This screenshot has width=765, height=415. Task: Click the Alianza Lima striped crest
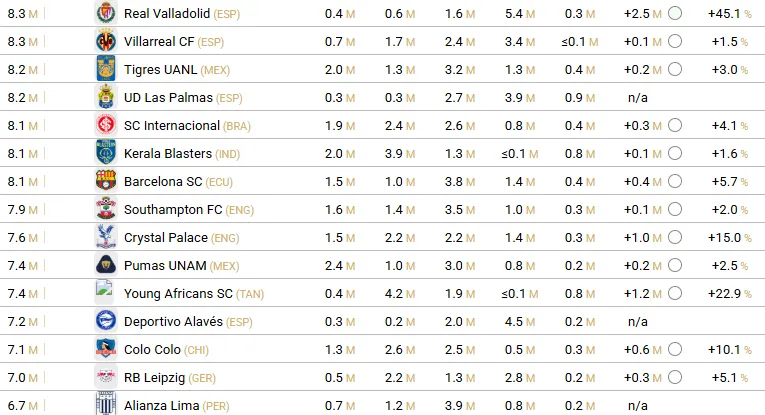tap(105, 405)
